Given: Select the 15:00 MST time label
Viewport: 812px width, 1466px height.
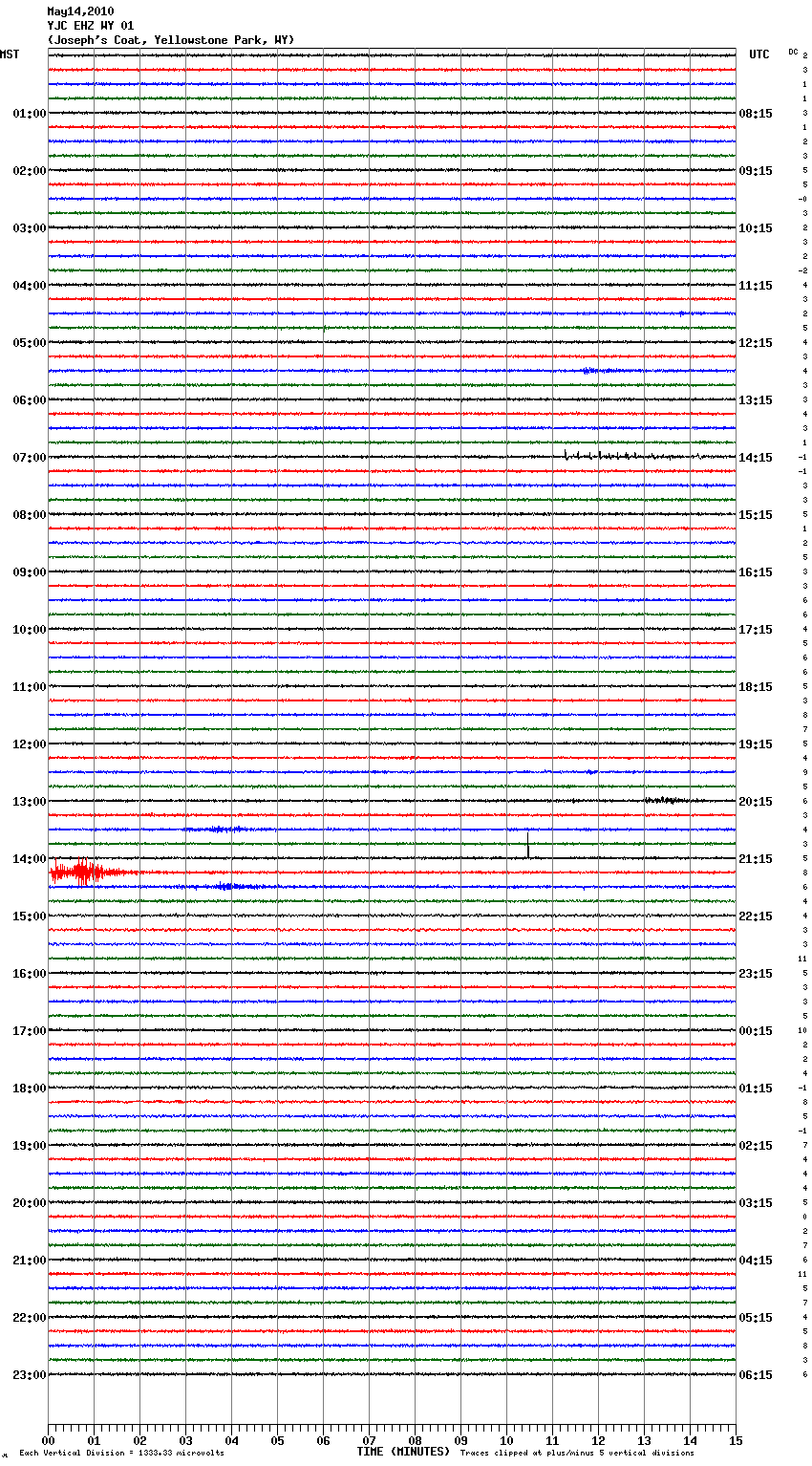Looking at the screenshot, I should (x=30, y=916).
